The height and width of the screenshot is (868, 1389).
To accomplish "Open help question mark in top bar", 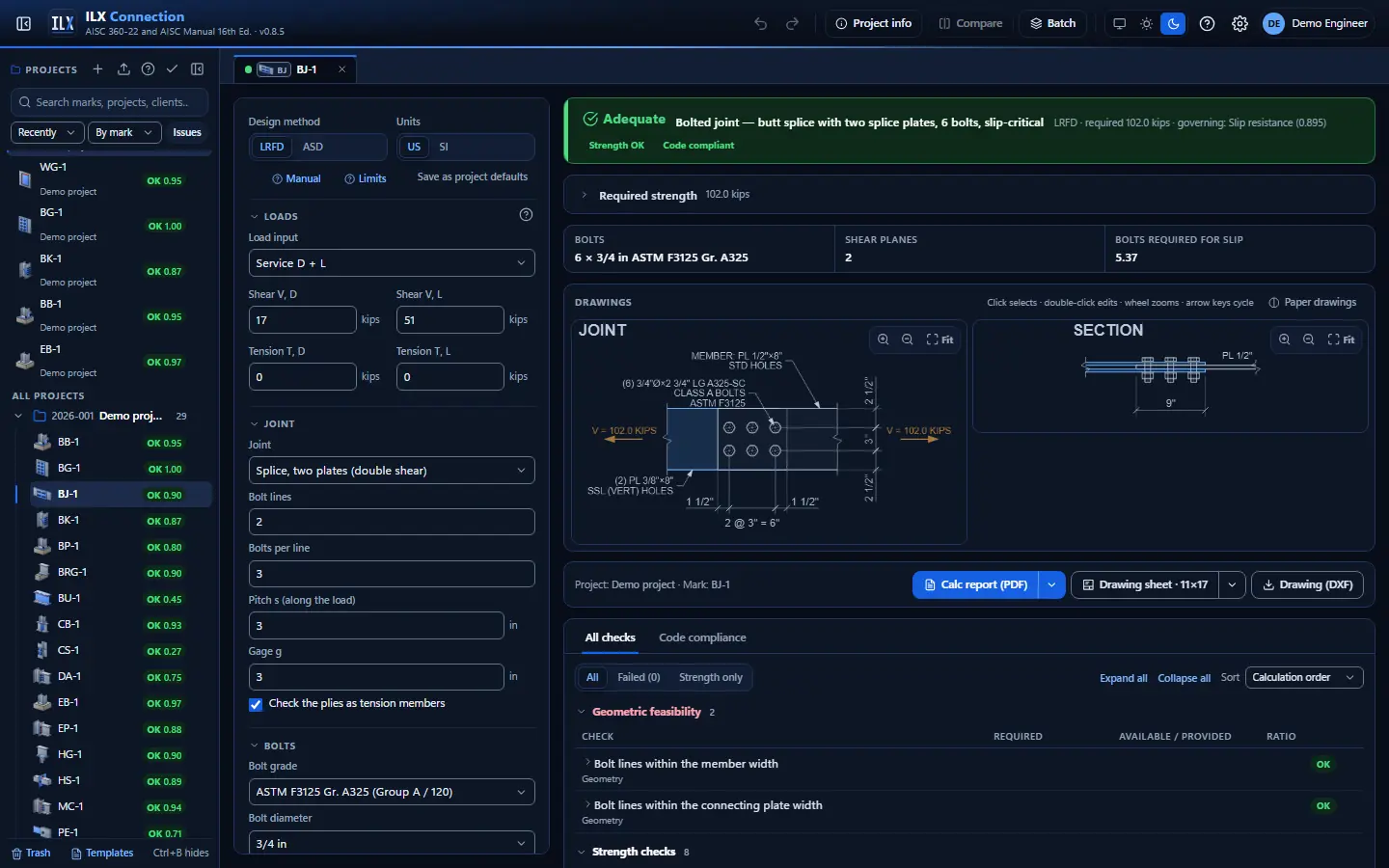I will pos(1207,23).
